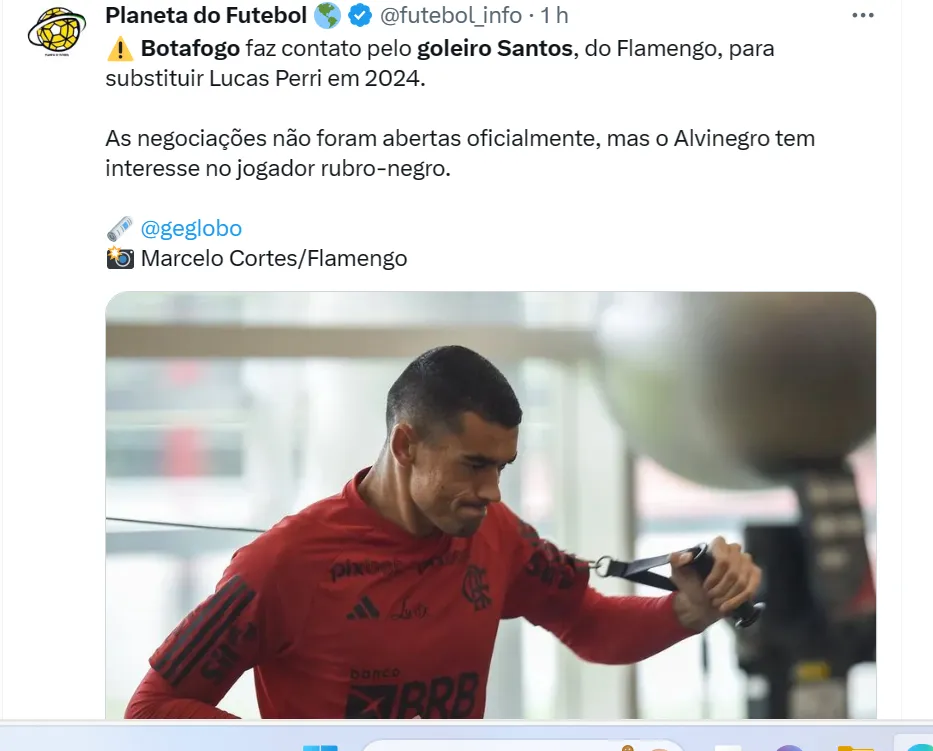Click the rolled newspaper emoji before @geglobo

tap(120, 229)
